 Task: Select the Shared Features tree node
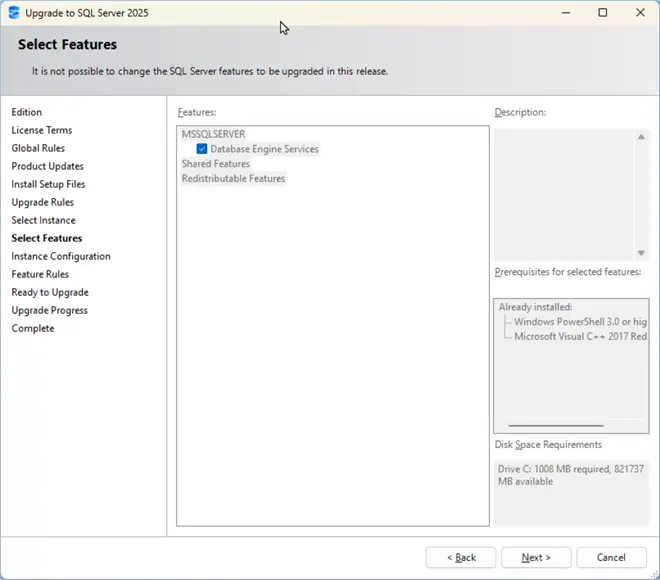click(216, 164)
